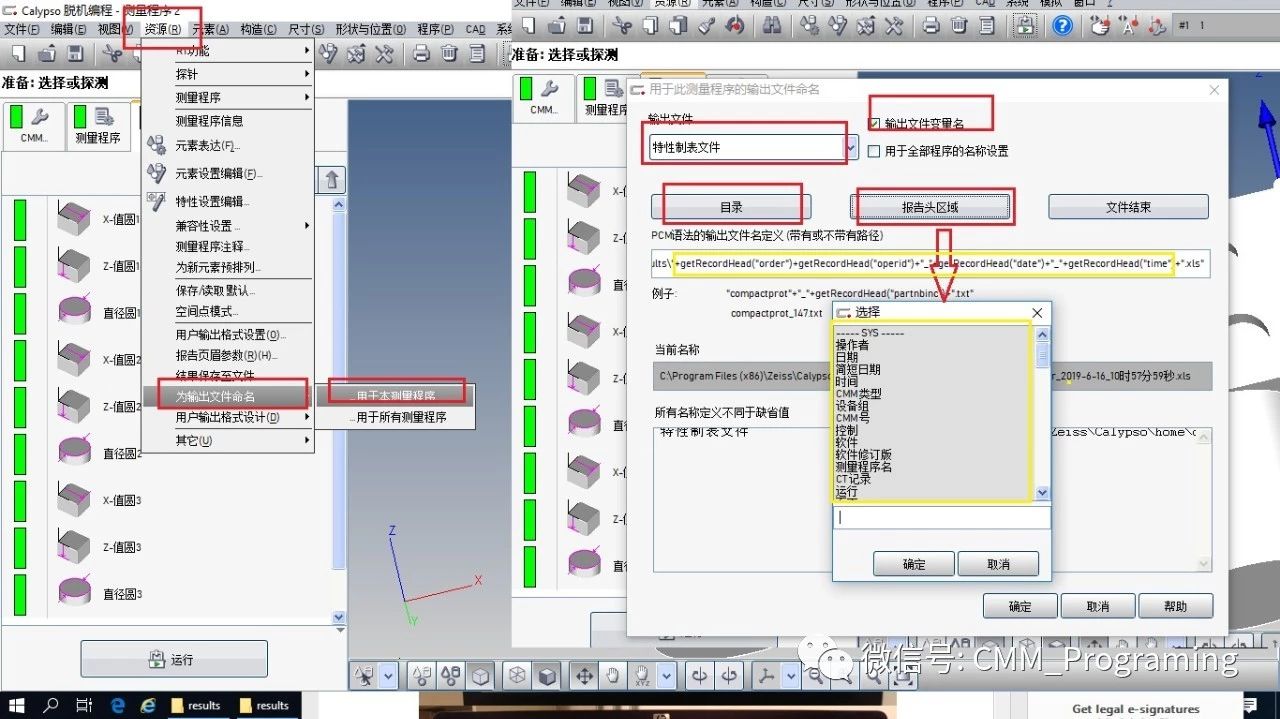Select the XYZ hand tool in bottom toolbar

point(641,677)
